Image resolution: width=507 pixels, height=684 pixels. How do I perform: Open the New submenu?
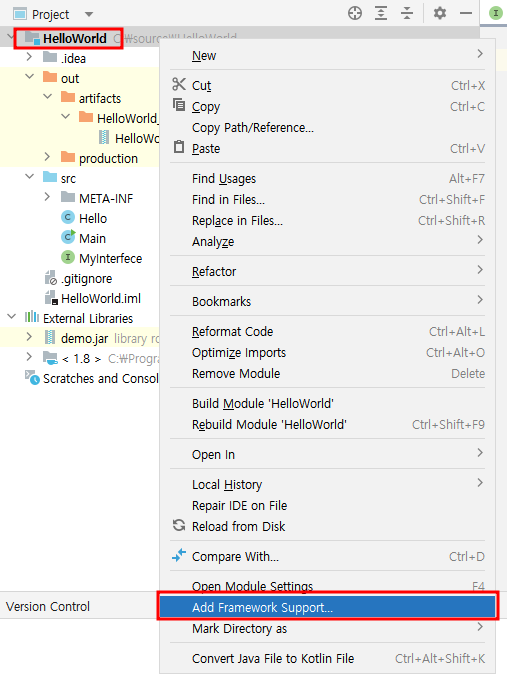[327, 55]
